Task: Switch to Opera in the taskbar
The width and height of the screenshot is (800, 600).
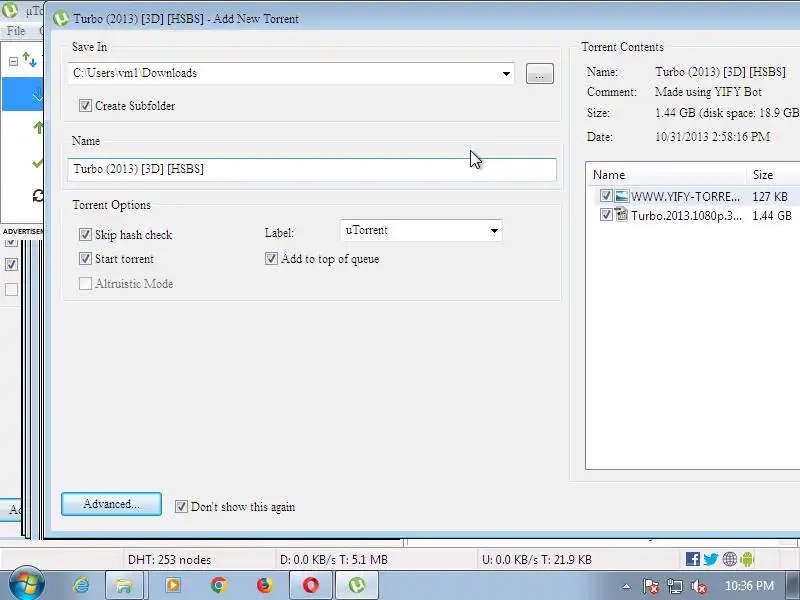Action: pos(311,585)
